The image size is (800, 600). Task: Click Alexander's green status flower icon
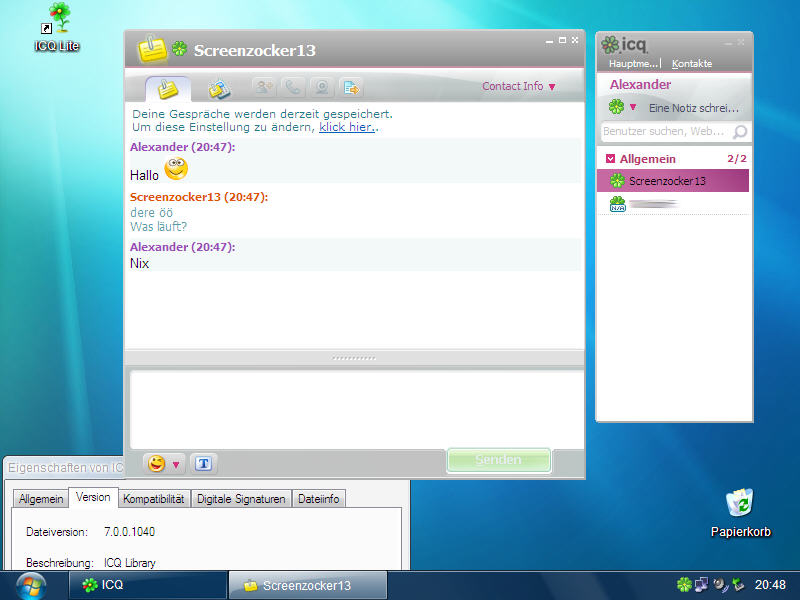pyautogui.click(x=616, y=107)
